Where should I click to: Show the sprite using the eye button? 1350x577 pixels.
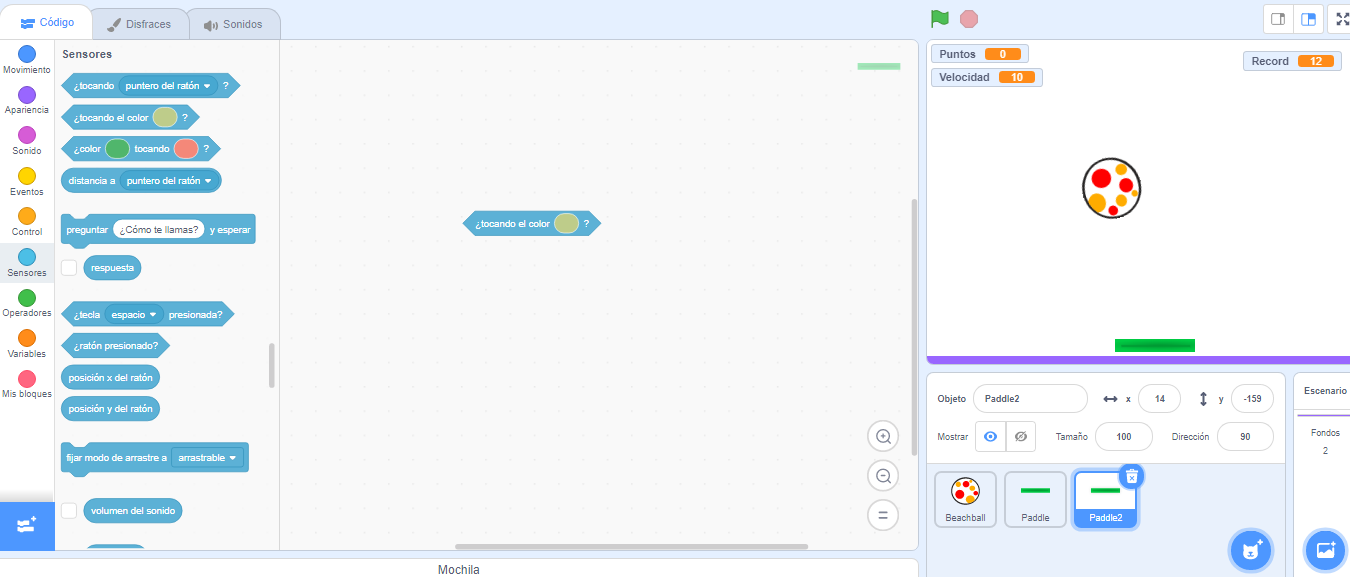tap(990, 436)
